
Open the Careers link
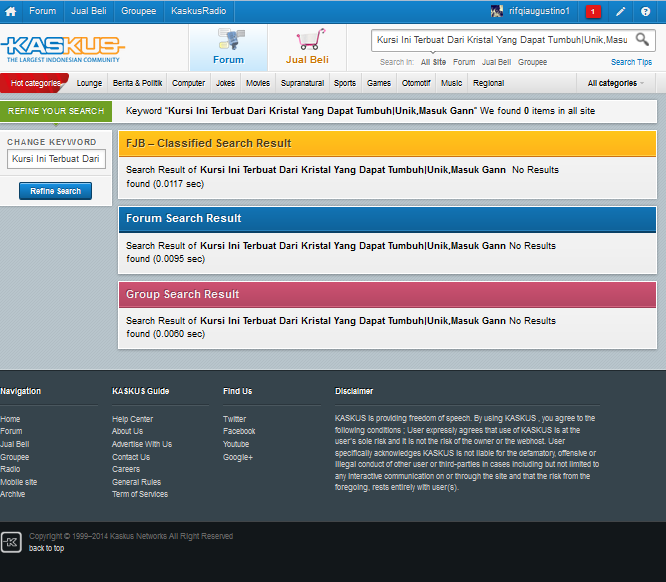coord(126,469)
